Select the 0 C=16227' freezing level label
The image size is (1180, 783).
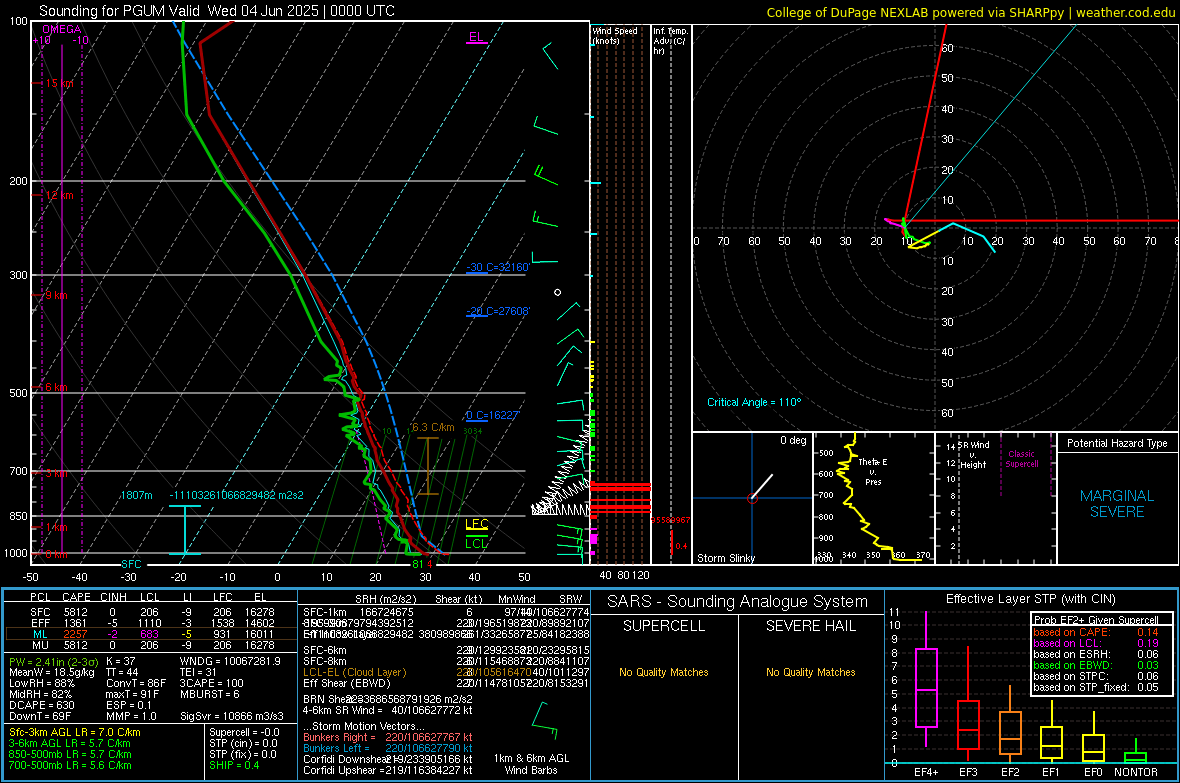coord(493,415)
